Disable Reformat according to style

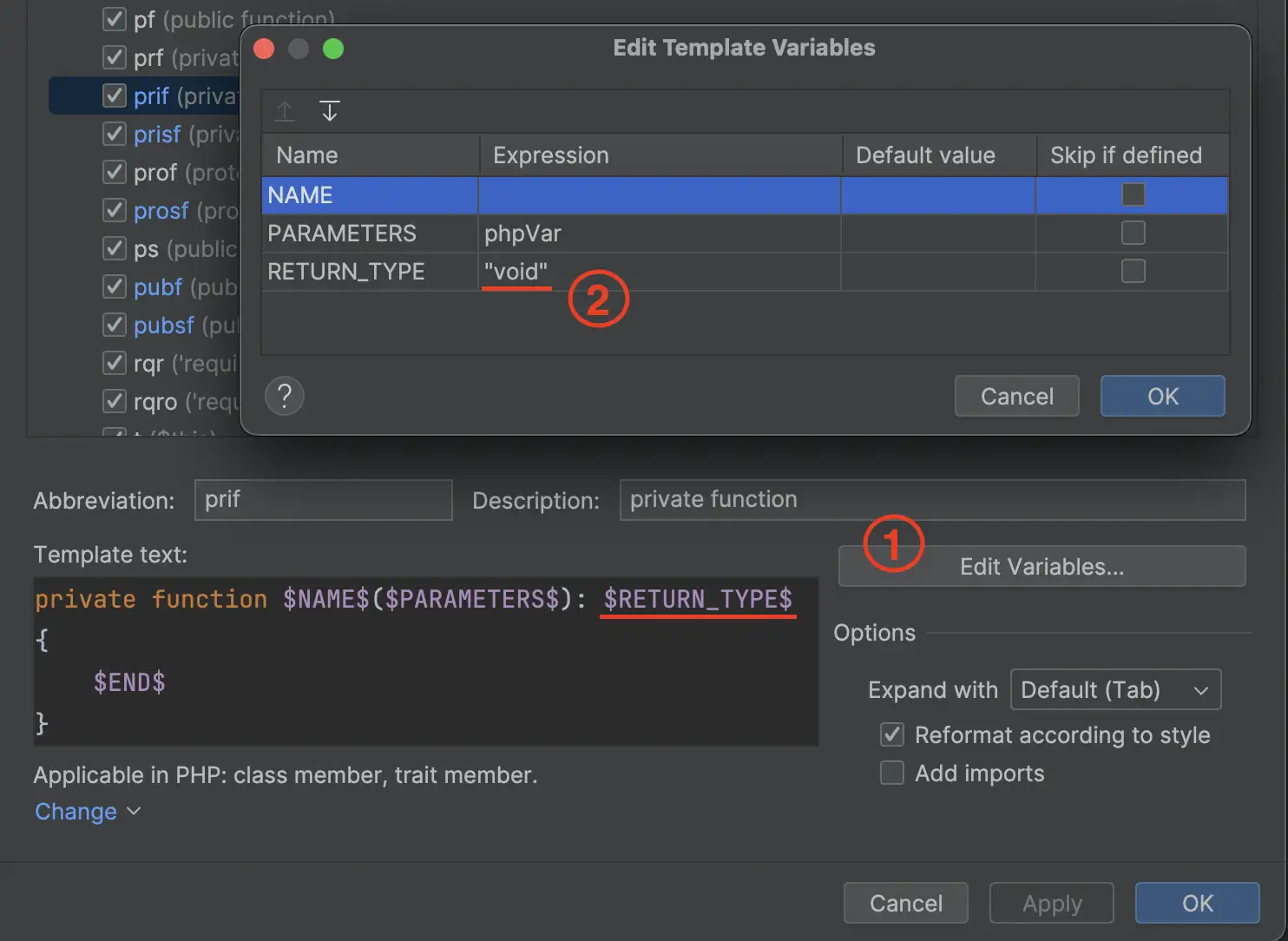[x=892, y=734]
